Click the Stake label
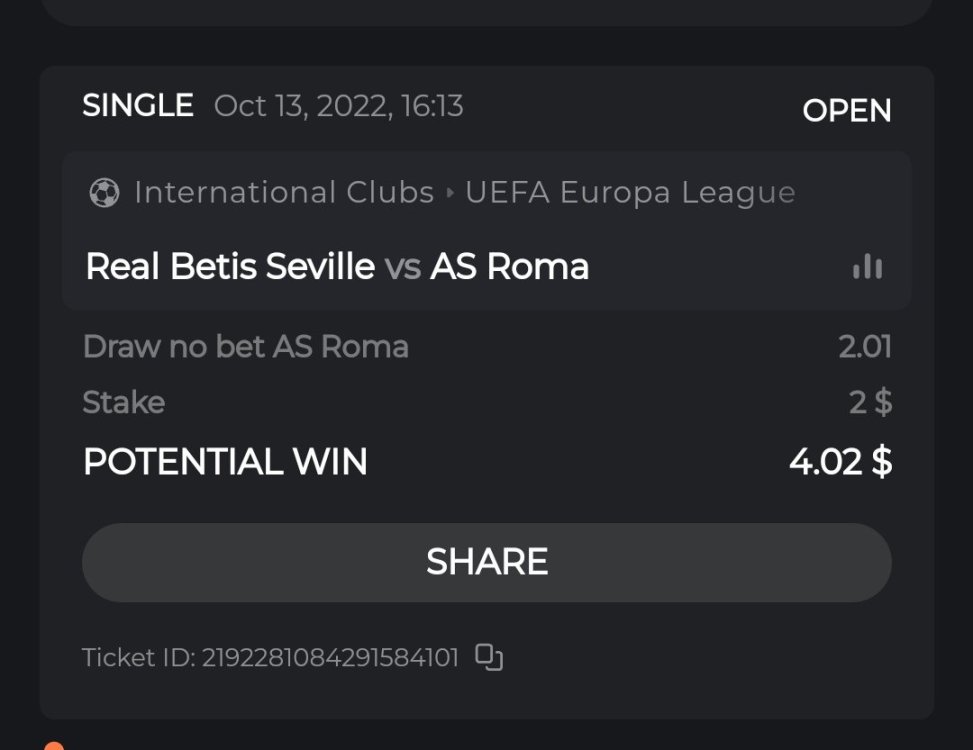The image size is (973, 750). click(123, 402)
